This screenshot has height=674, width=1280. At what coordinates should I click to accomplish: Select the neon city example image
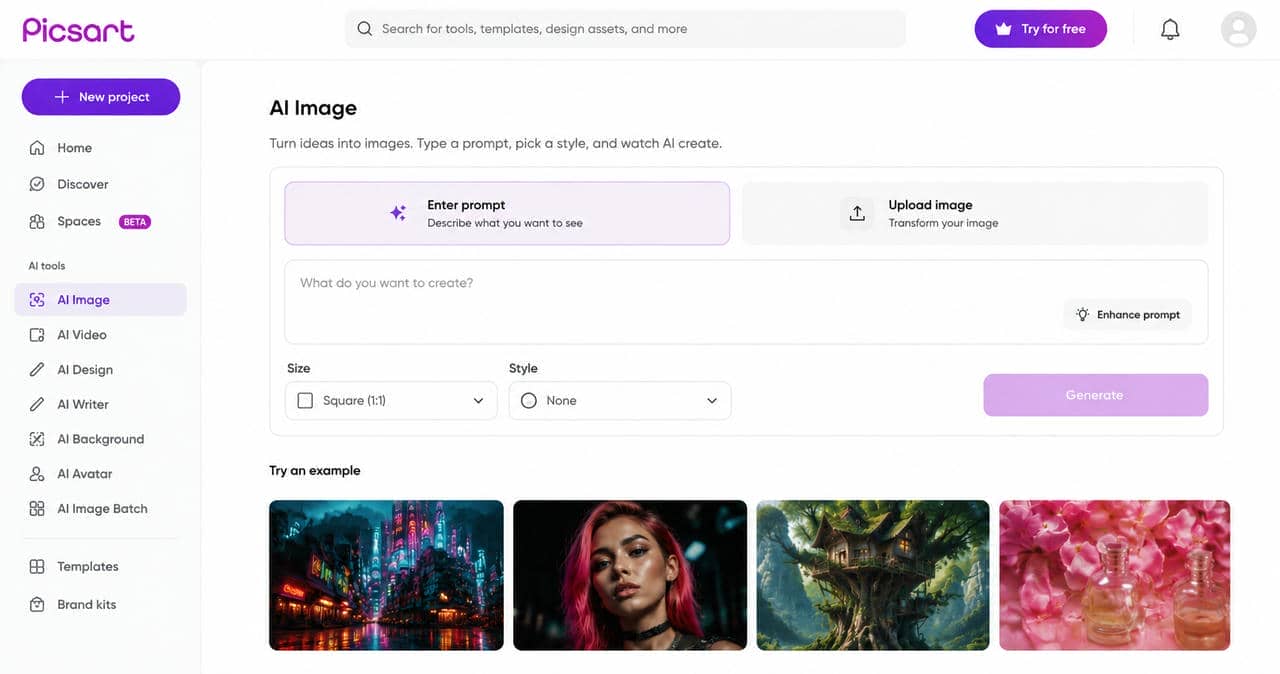pyautogui.click(x=386, y=575)
